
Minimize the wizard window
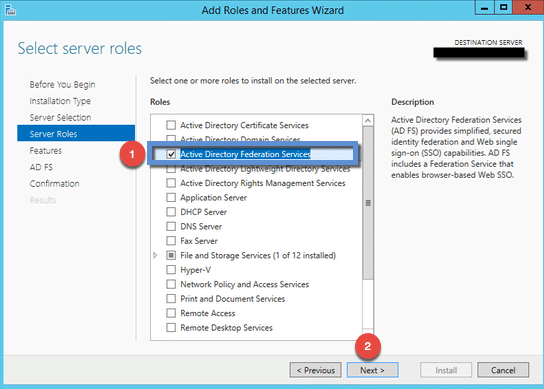coord(484,7)
